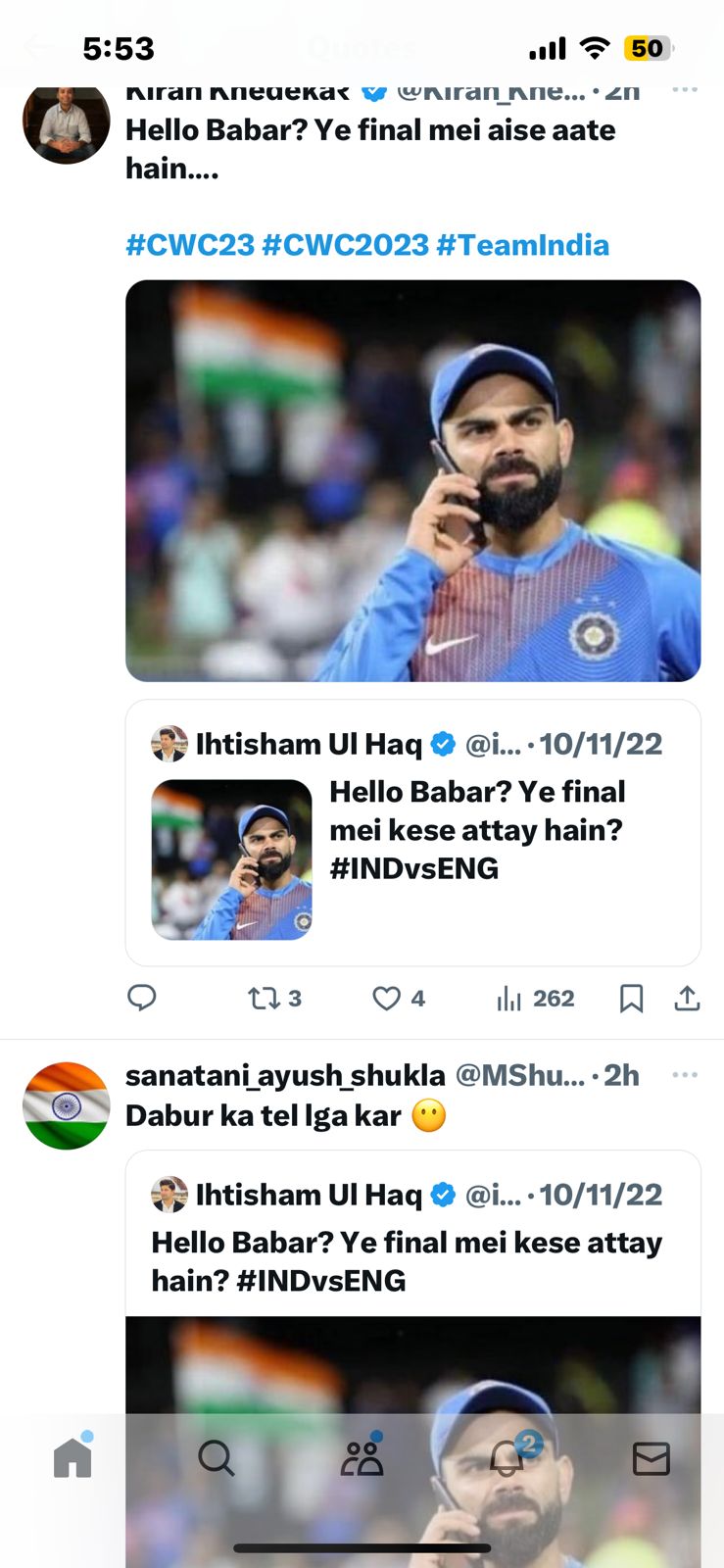Open Notifications bell with 2 badge
This screenshot has height=1568, width=724.
point(507,1458)
